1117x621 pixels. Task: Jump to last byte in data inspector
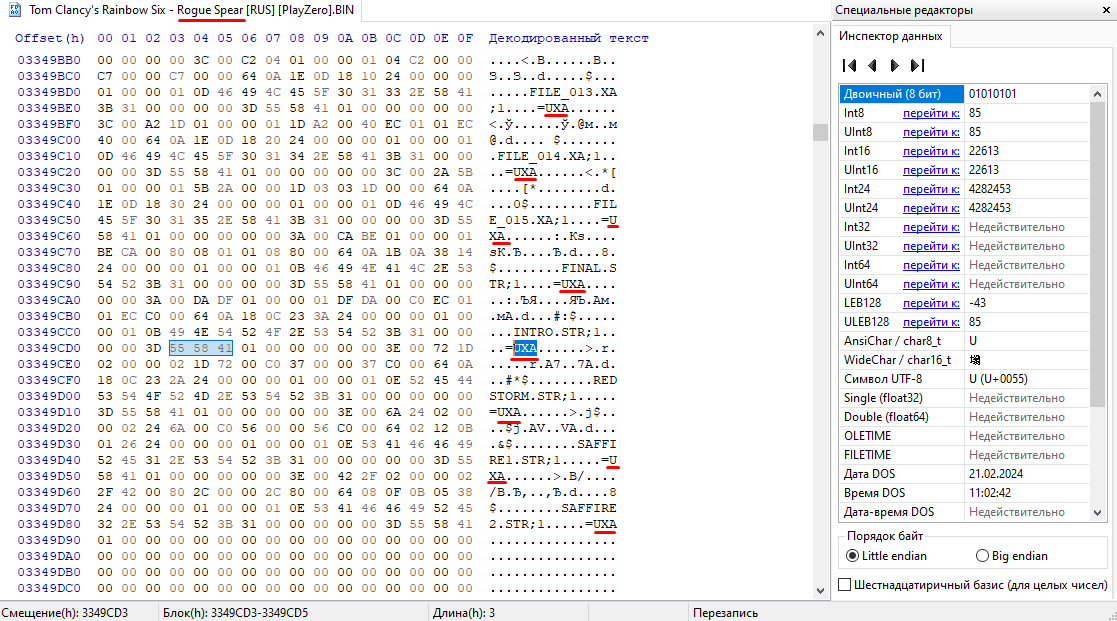coord(918,66)
